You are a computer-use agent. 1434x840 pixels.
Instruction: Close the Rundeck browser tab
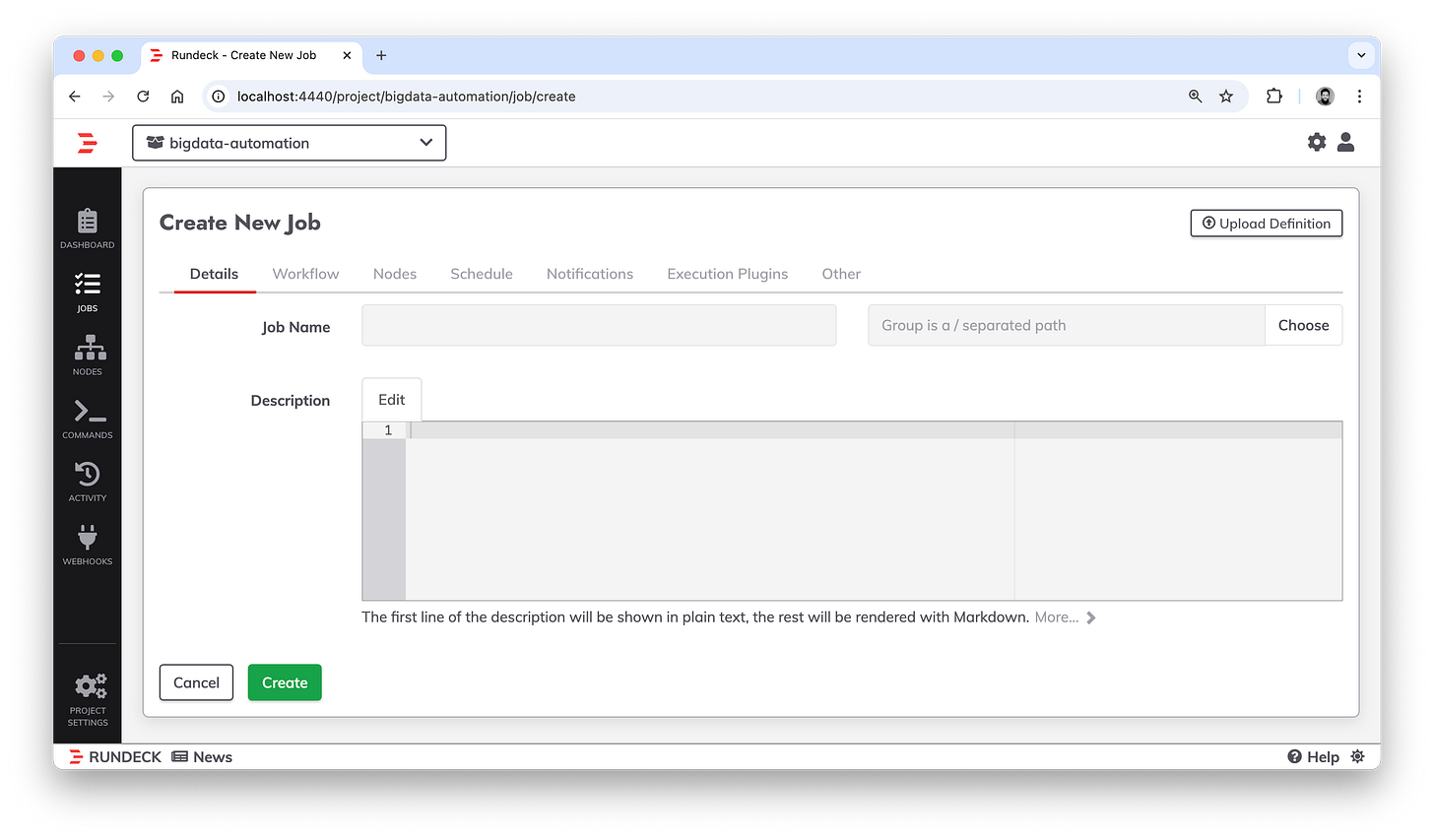coord(347,55)
